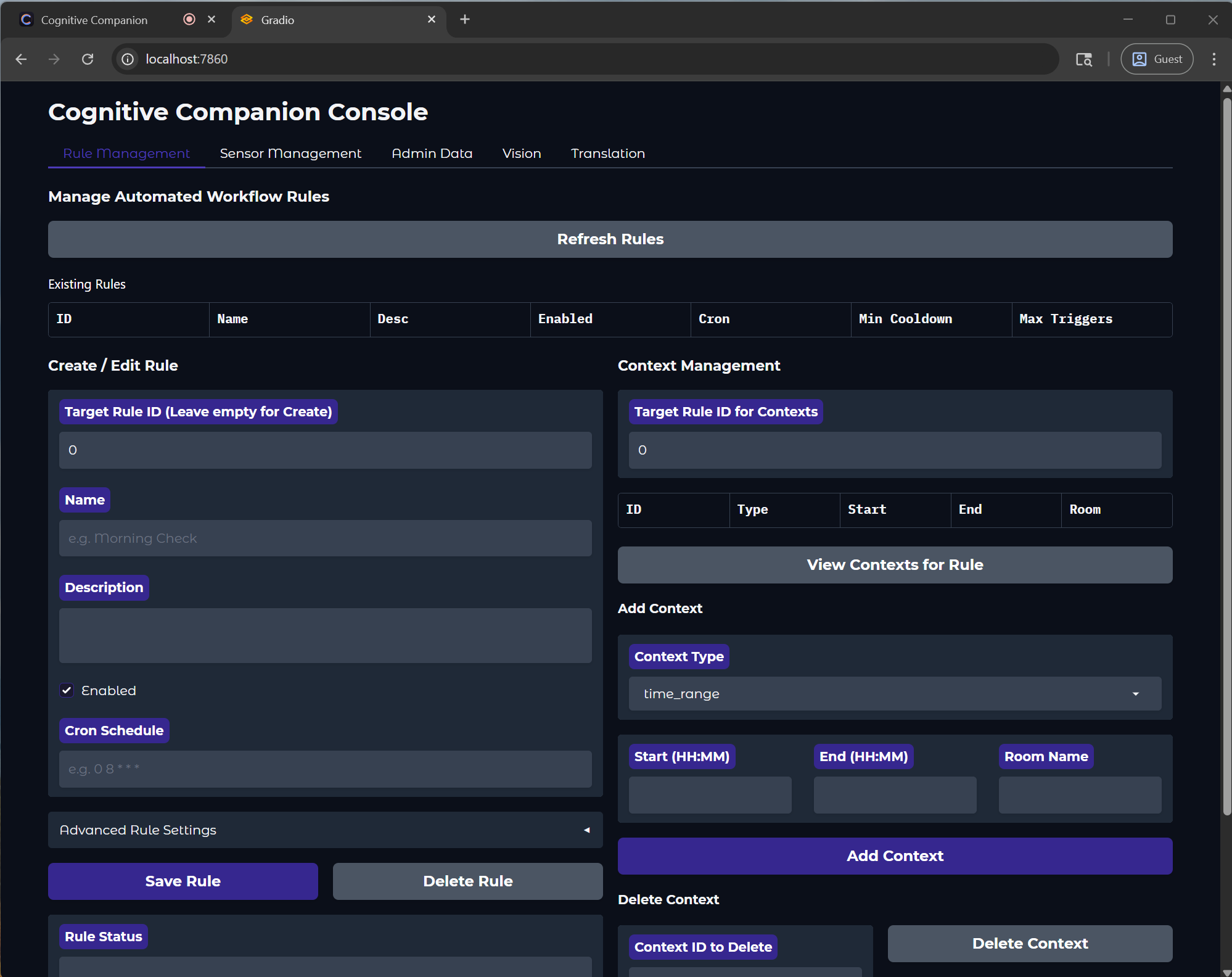Focus the Cron Schedule input field

[325, 769]
